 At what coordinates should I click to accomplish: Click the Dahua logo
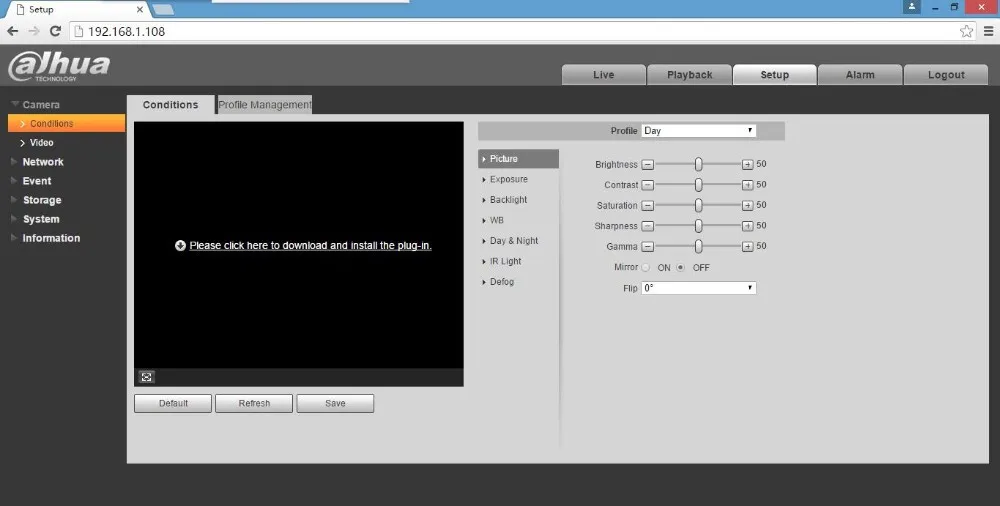click(x=59, y=66)
